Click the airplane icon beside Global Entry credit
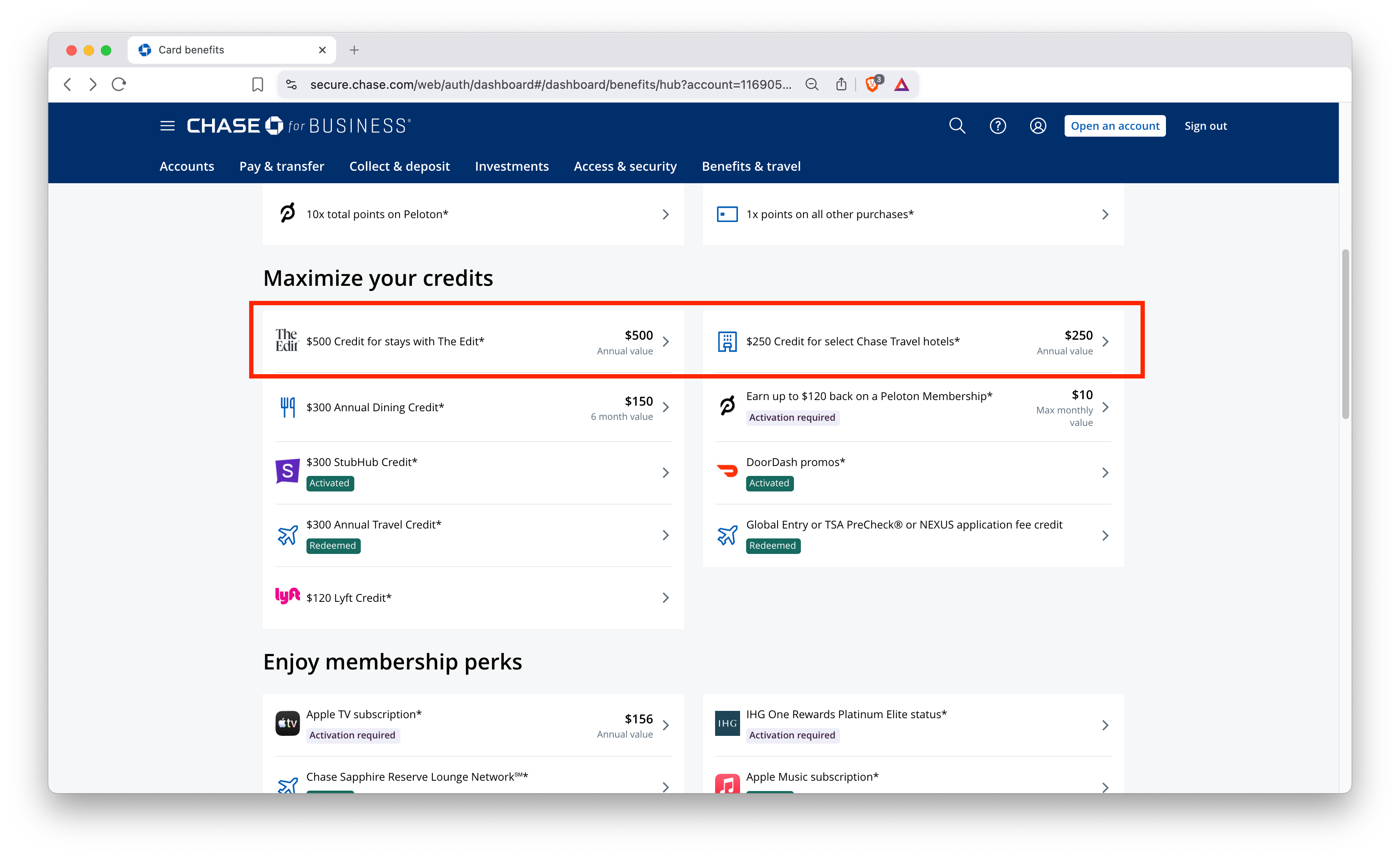Viewport: 1400px width, 857px height. pyautogui.click(x=727, y=535)
